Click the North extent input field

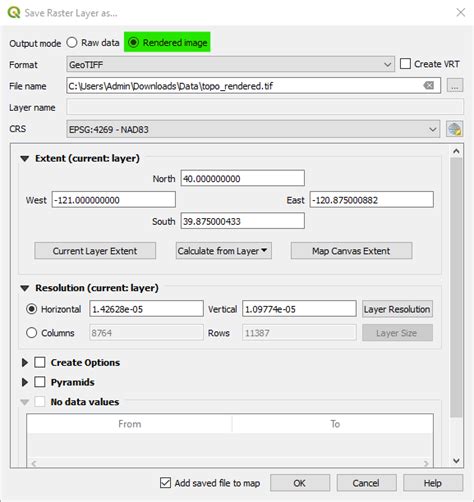(x=242, y=178)
